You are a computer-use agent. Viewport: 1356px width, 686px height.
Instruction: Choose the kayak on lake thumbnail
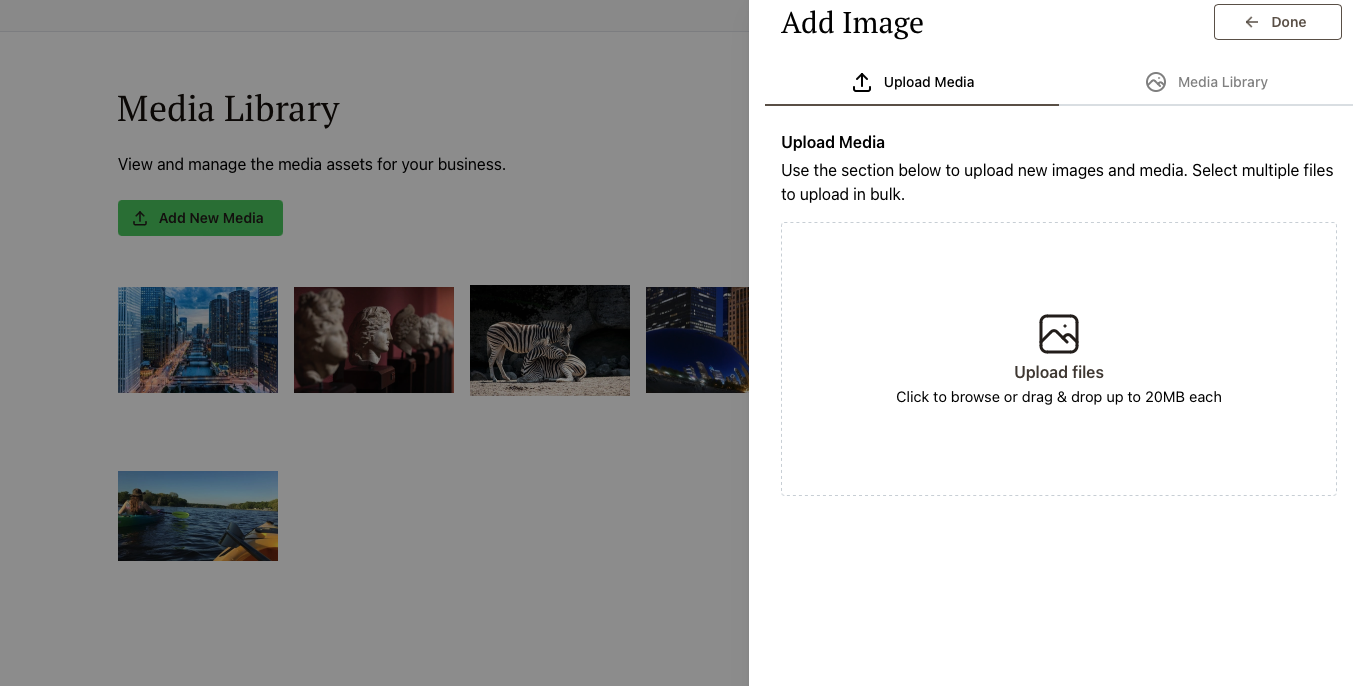tap(198, 516)
